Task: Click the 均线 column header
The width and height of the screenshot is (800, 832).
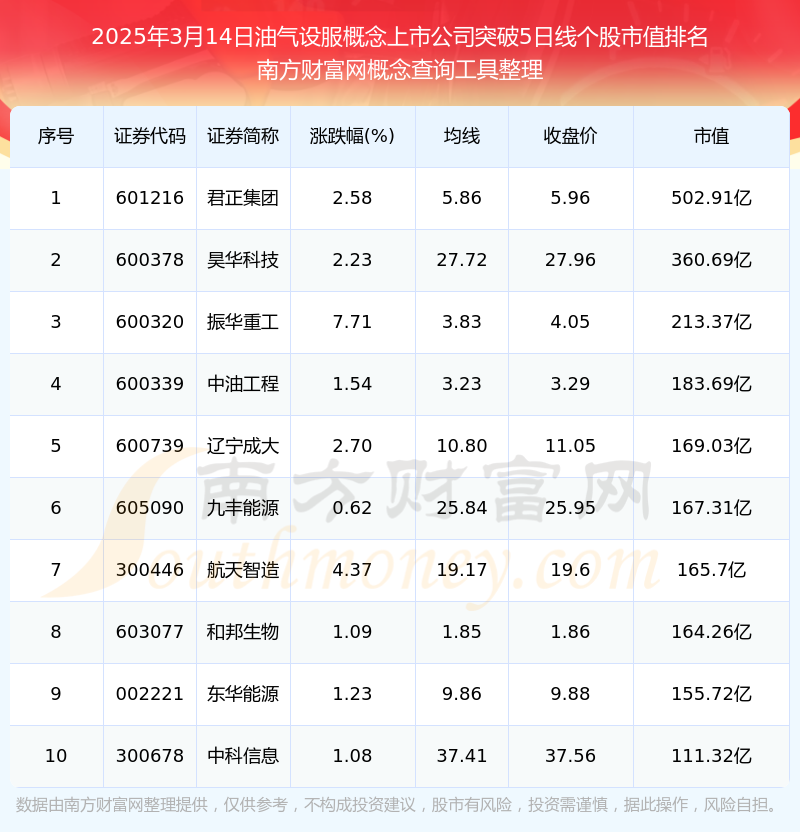Action: 462,136
